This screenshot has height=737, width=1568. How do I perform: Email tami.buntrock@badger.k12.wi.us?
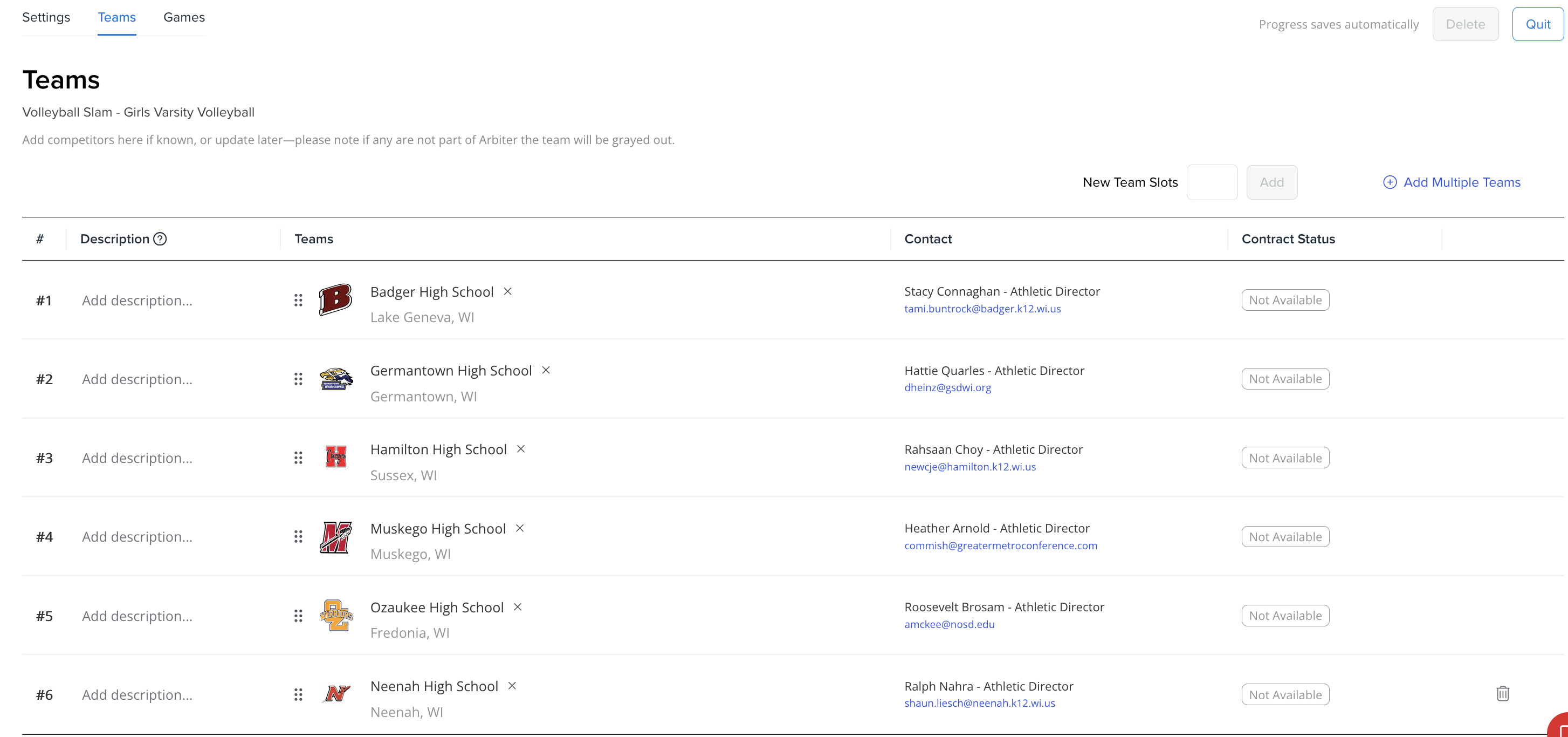(x=982, y=309)
